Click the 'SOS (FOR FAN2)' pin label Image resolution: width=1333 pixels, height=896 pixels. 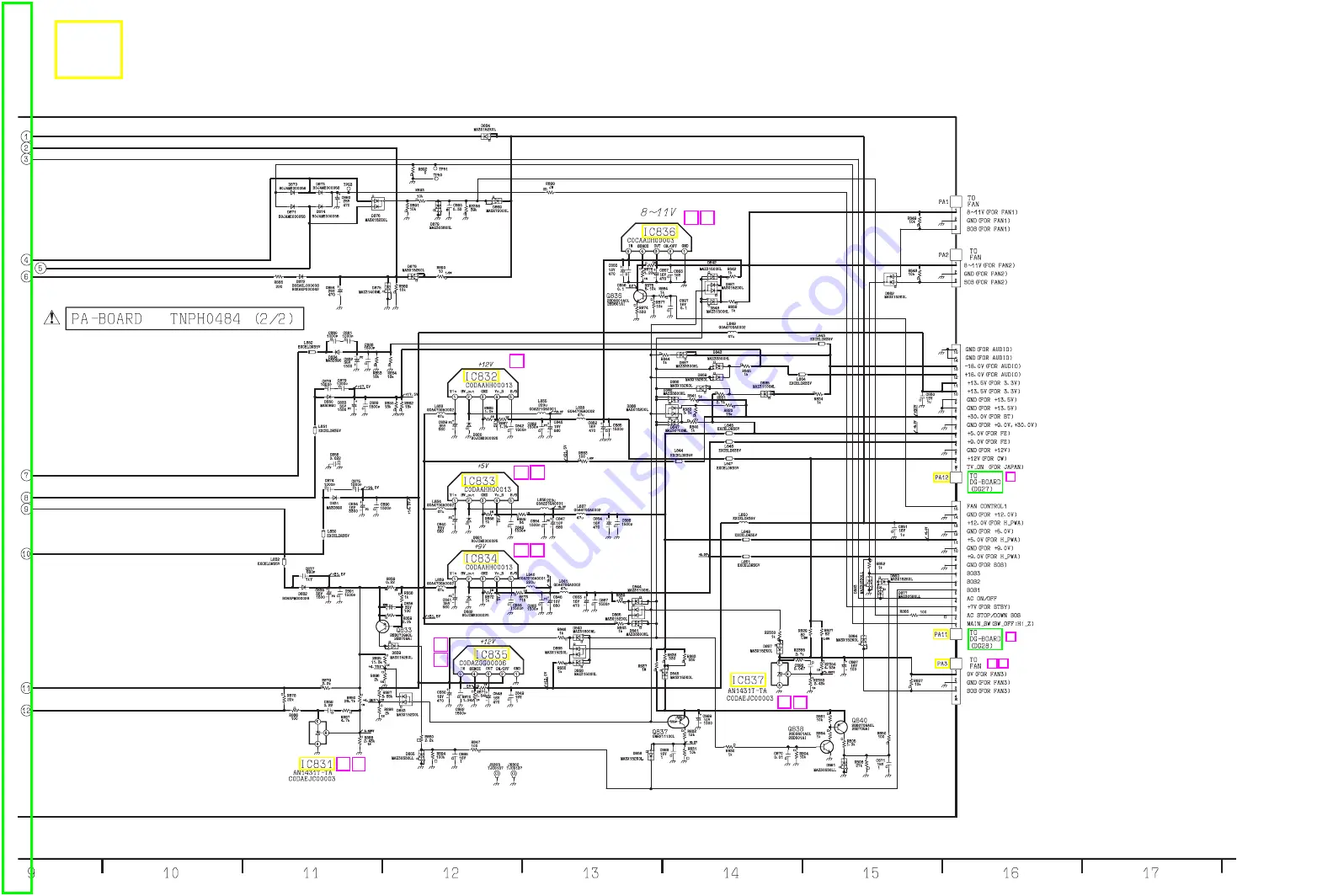pos(987,282)
